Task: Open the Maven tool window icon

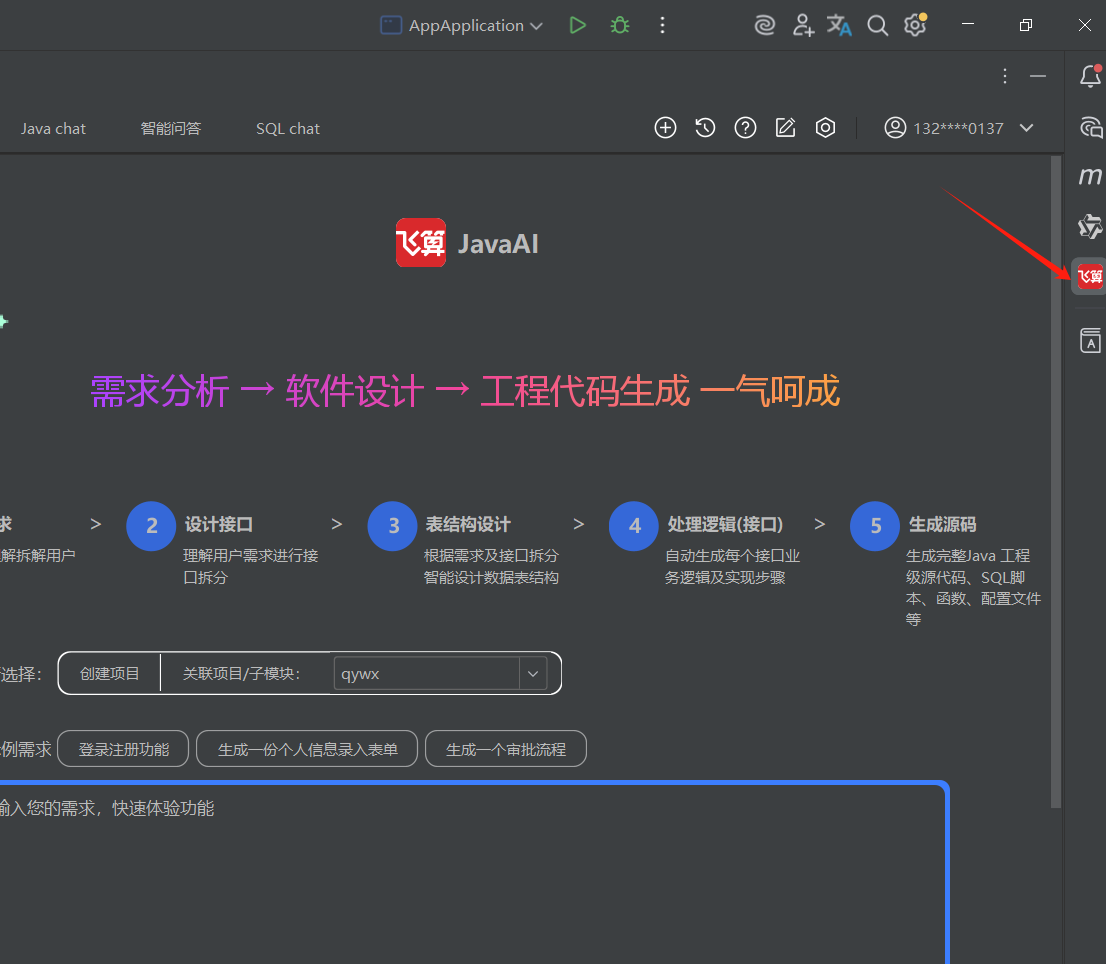Action: click(1090, 176)
